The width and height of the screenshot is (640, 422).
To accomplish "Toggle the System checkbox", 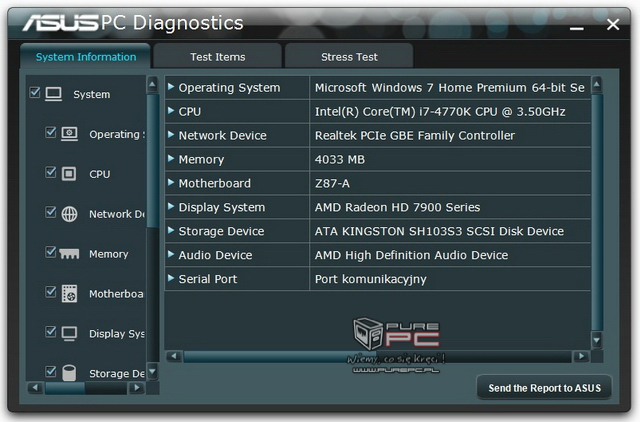I will [x=35, y=92].
